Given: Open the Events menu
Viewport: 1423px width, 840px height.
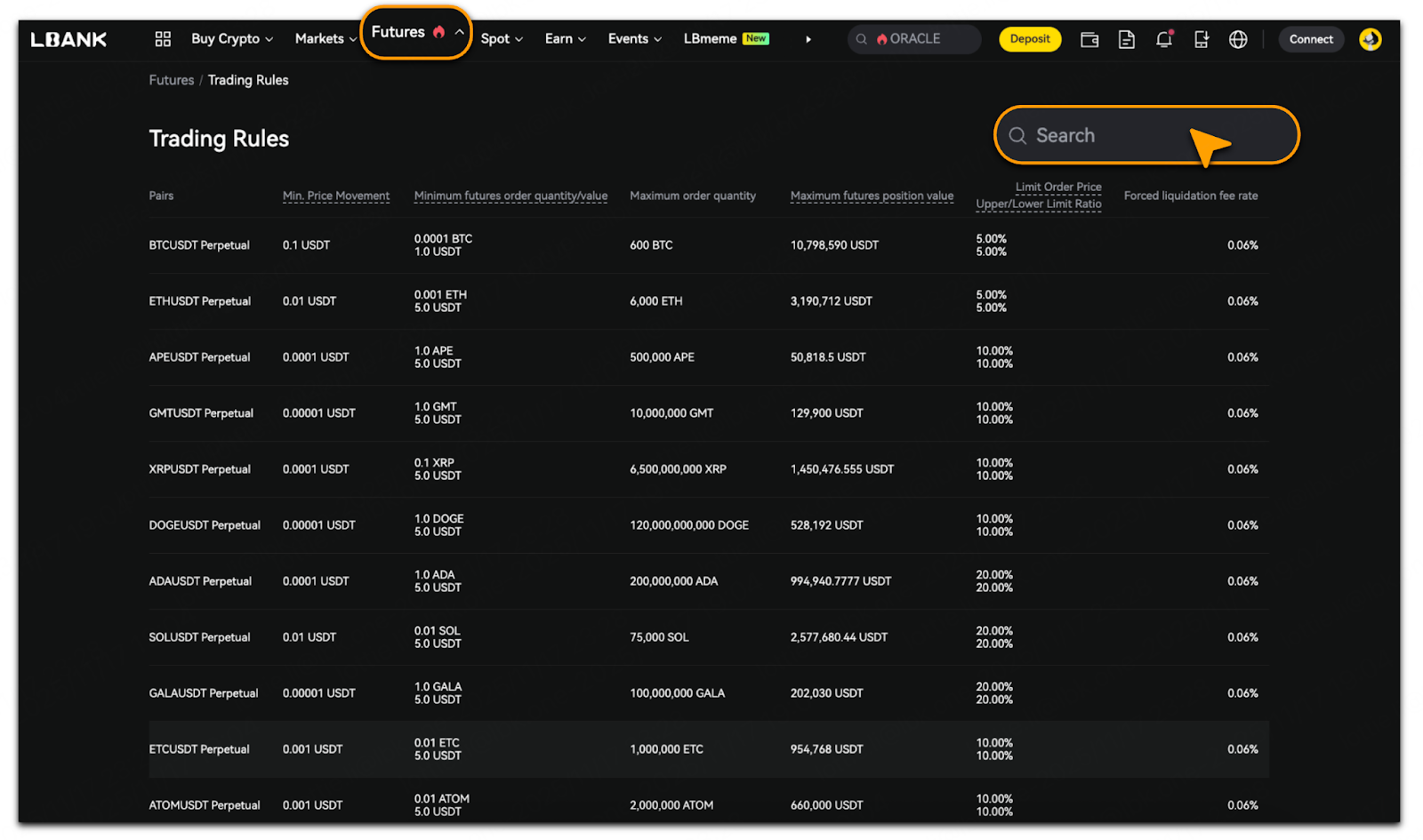Looking at the screenshot, I should 634,39.
